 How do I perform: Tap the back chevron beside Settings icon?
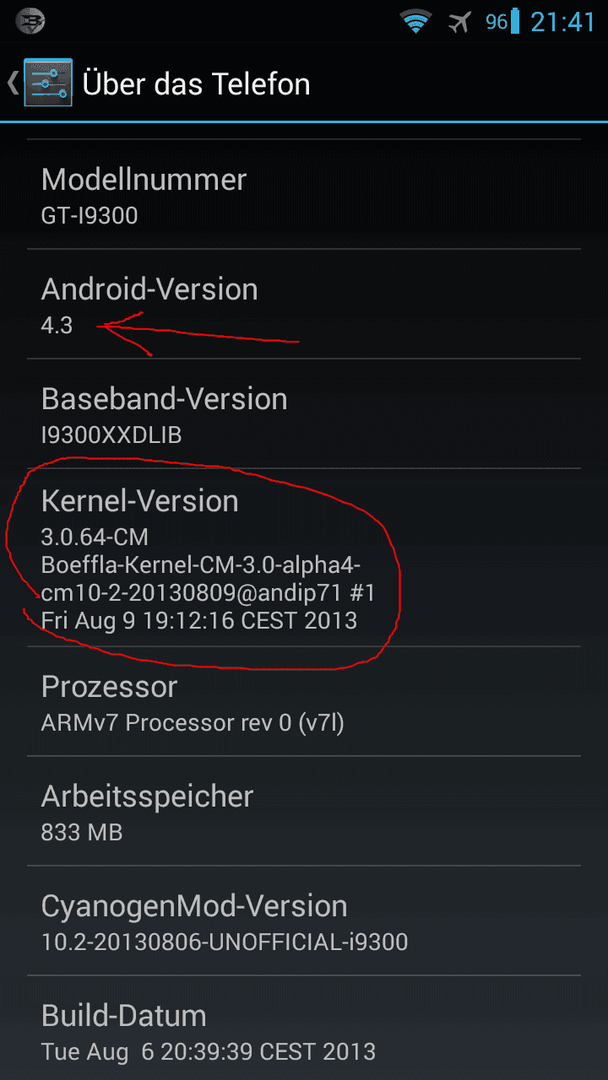pos(12,83)
